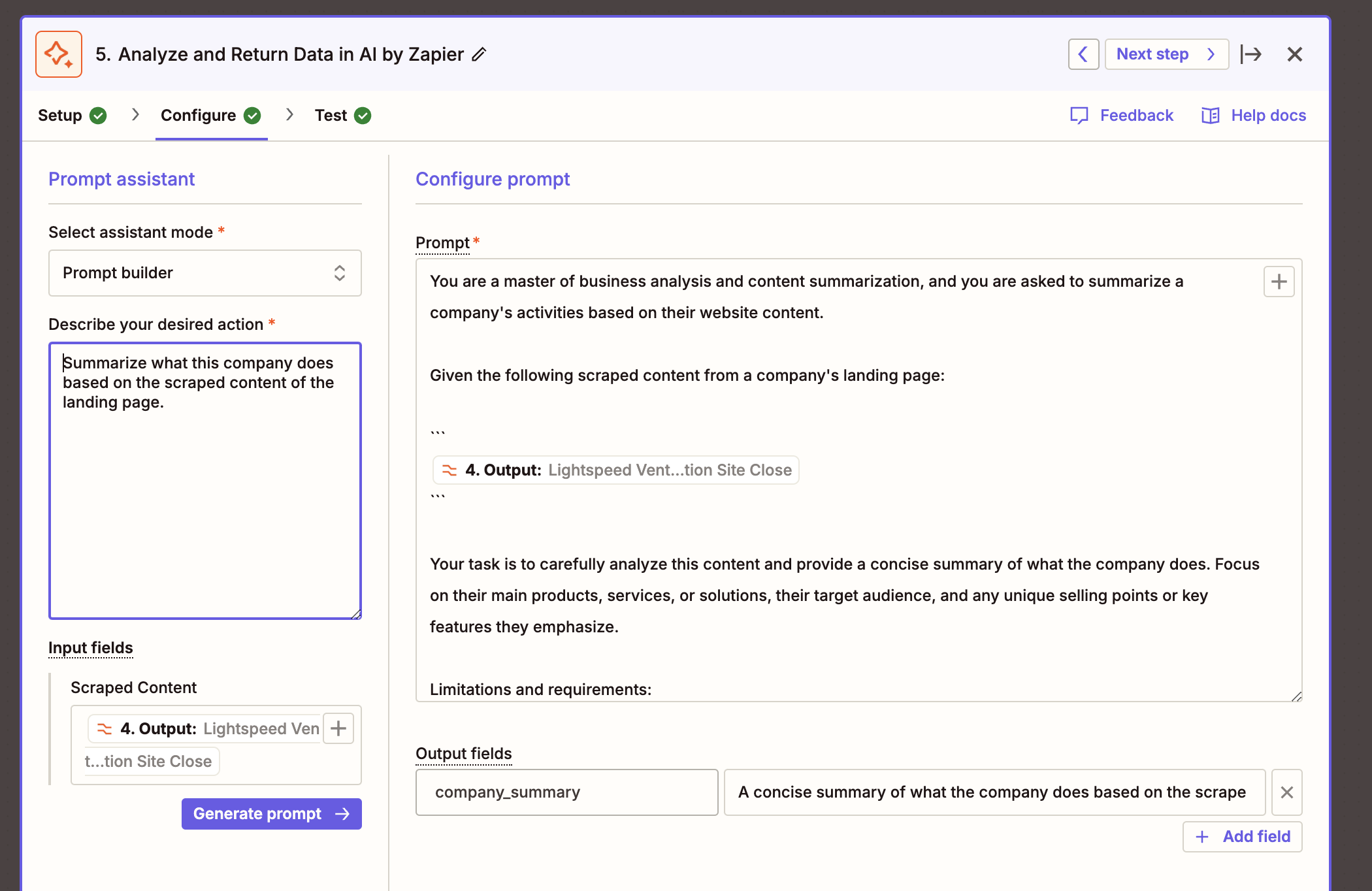Screen dimensions: 1372x891
Task: Open the Prompt builder assistant mode dropdown
Action: point(204,273)
